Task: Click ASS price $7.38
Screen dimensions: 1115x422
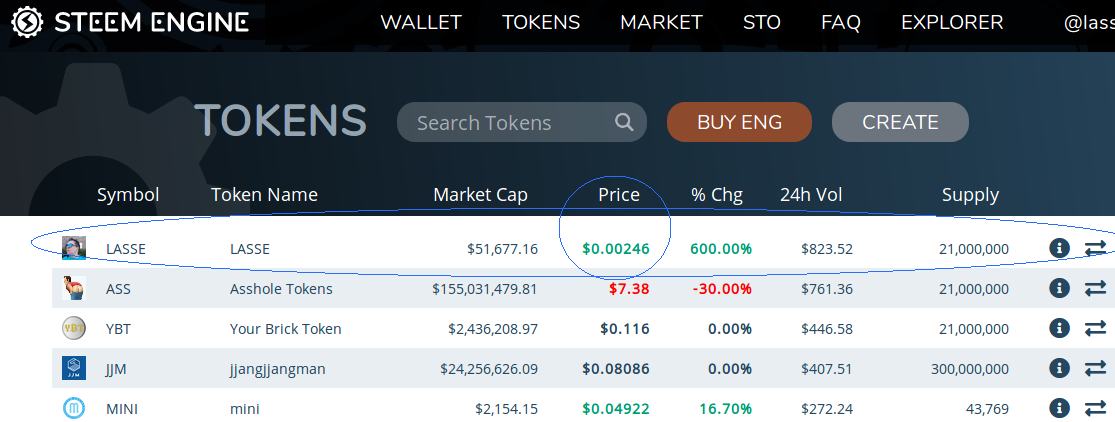Action: [629, 289]
